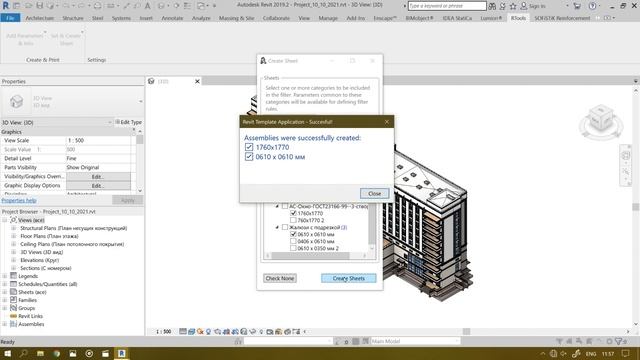Screen dimensions: 640x360
Task: Click the keyword search input field
Action: [x=447, y=6]
